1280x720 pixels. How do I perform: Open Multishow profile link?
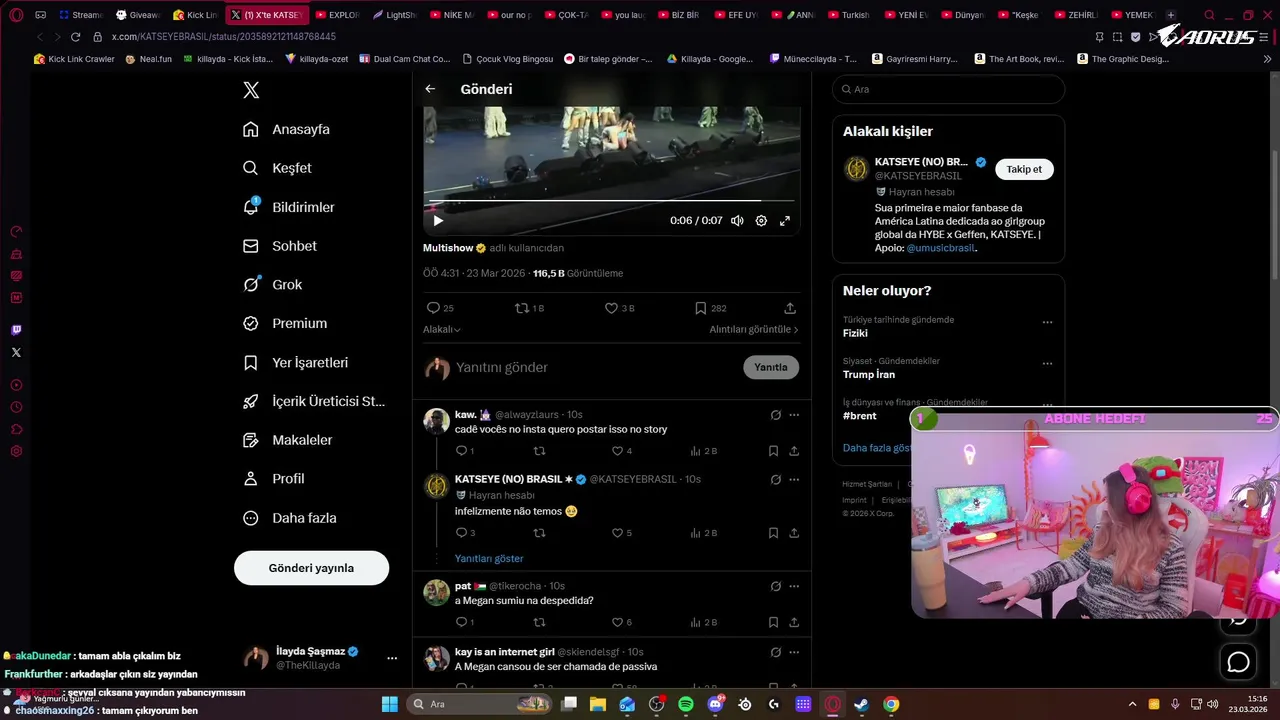448,248
